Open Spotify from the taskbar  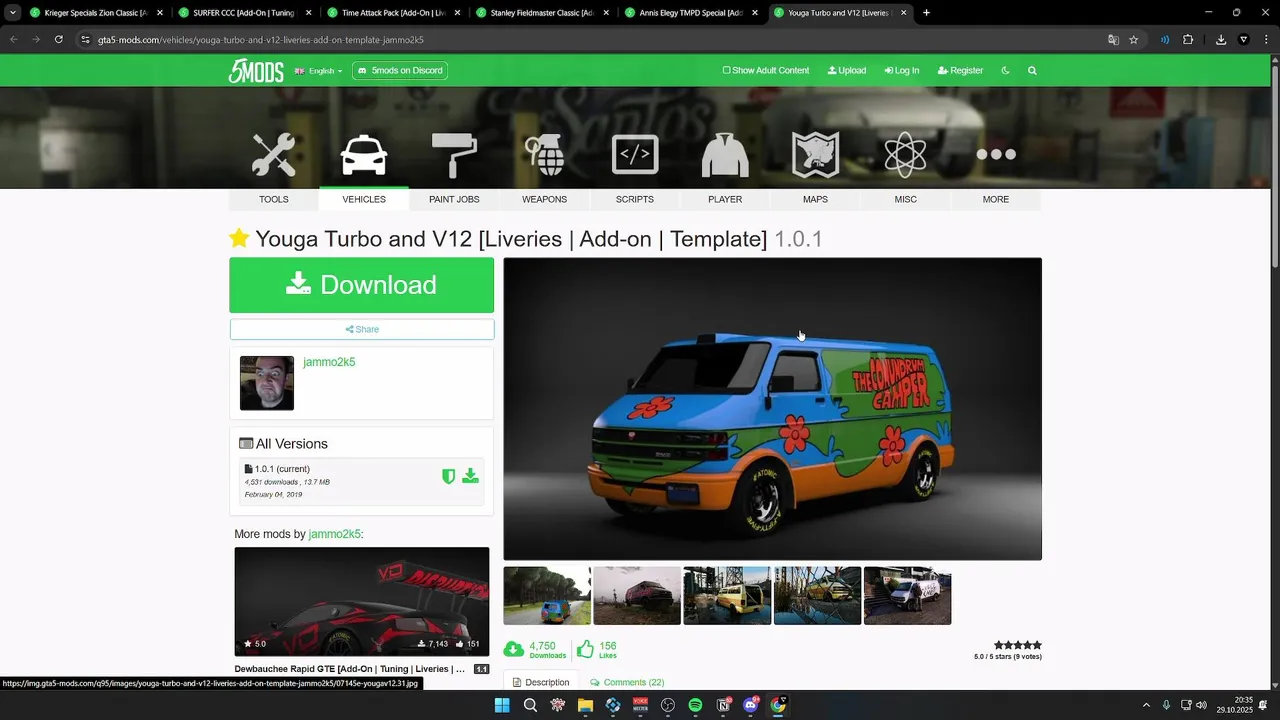pyautogui.click(x=695, y=705)
